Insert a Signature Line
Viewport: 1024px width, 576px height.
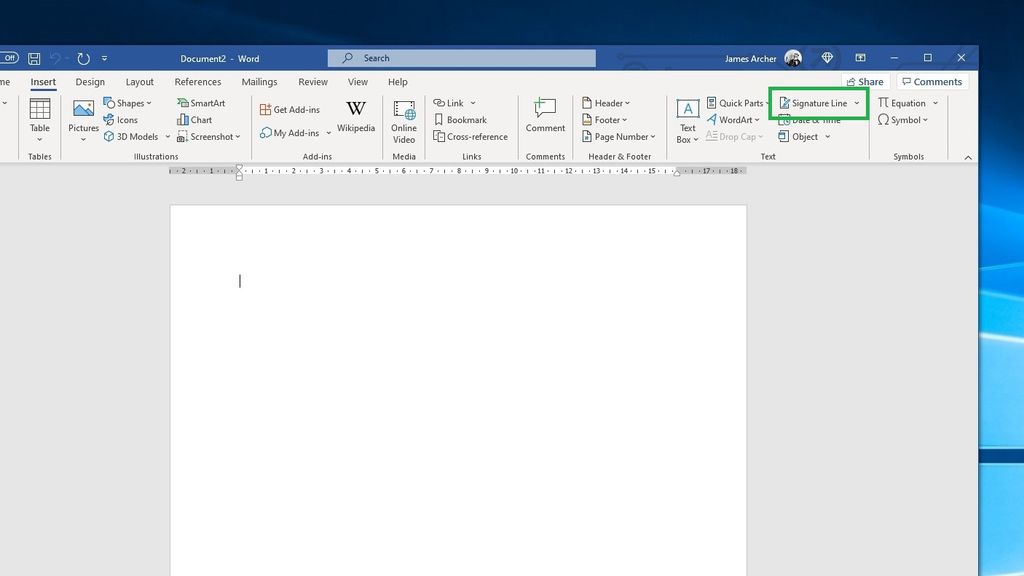click(x=815, y=102)
